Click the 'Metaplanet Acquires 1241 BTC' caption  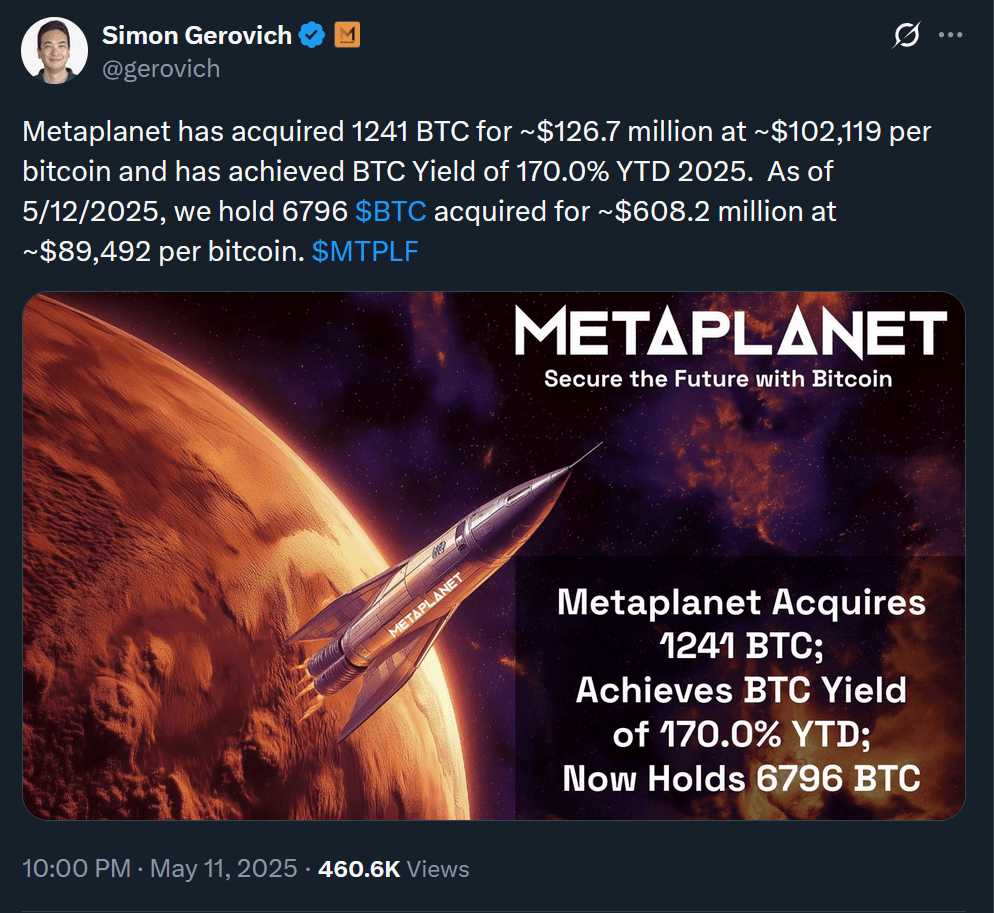click(x=741, y=624)
